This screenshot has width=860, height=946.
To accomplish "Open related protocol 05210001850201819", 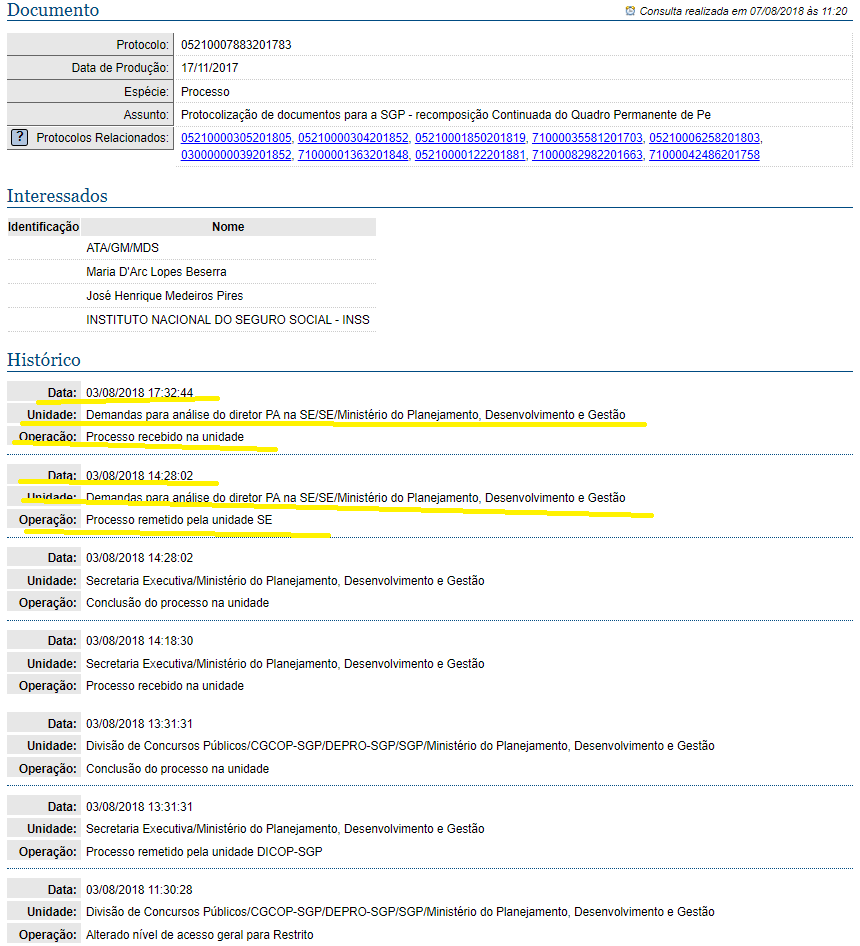I will tap(470, 138).
